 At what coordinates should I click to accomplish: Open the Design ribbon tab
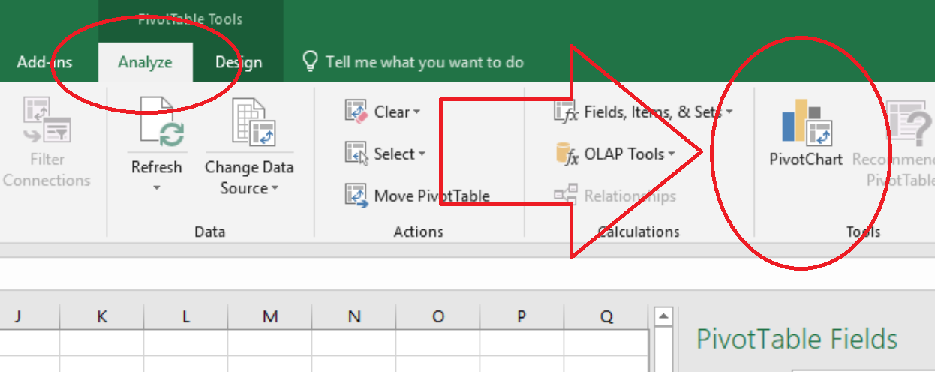(239, 62)
